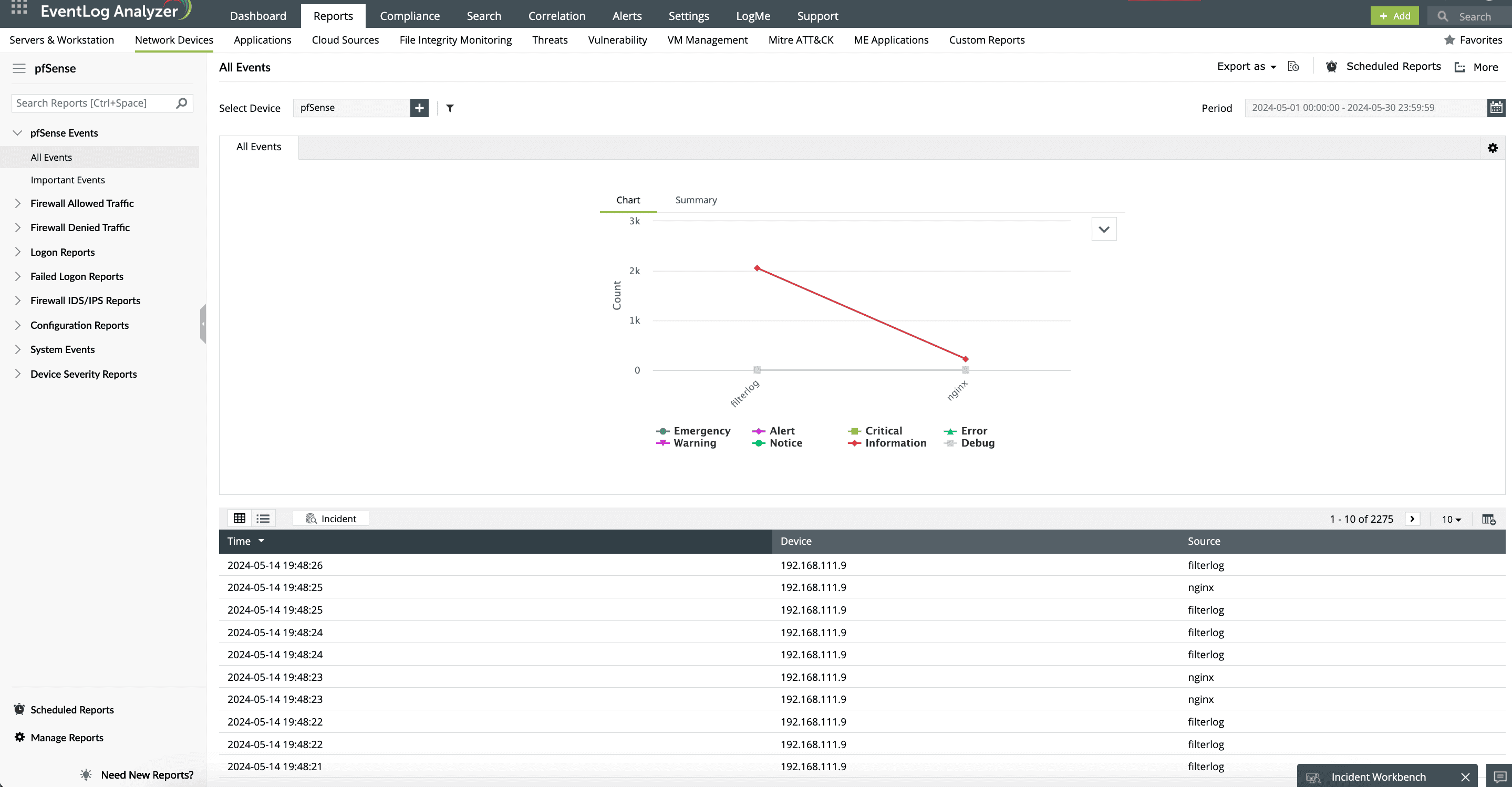Click the red filterlog data point

[x=757, y=268]
